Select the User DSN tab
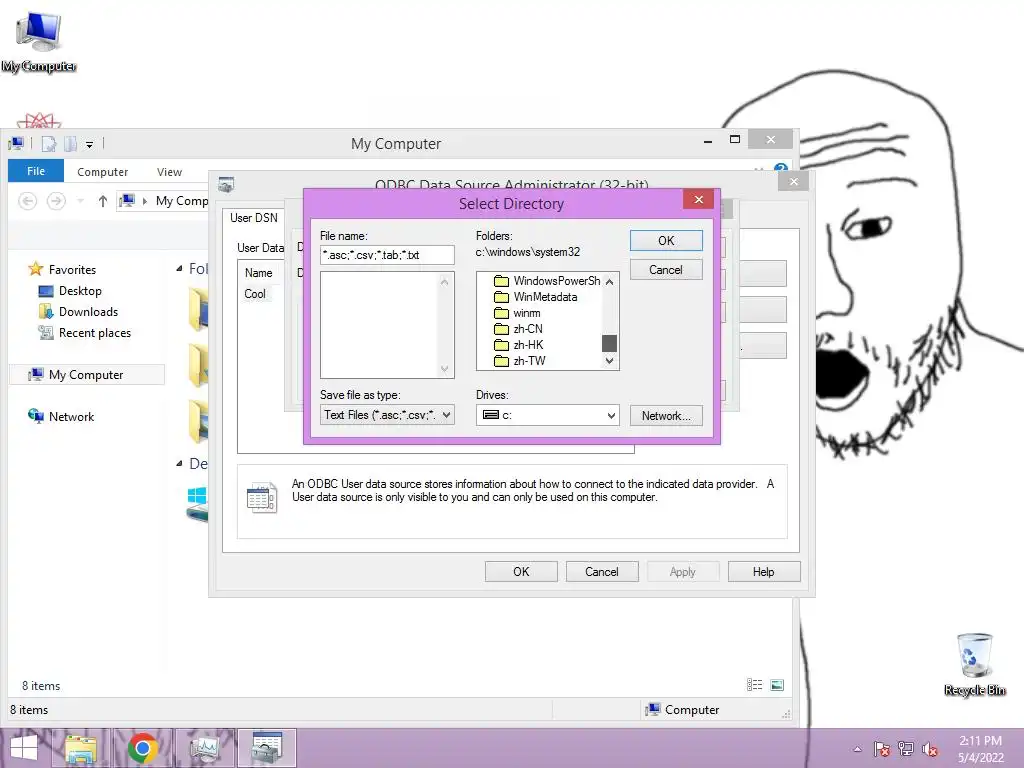Screen dimensions: 1024x768 click(253, 217)
